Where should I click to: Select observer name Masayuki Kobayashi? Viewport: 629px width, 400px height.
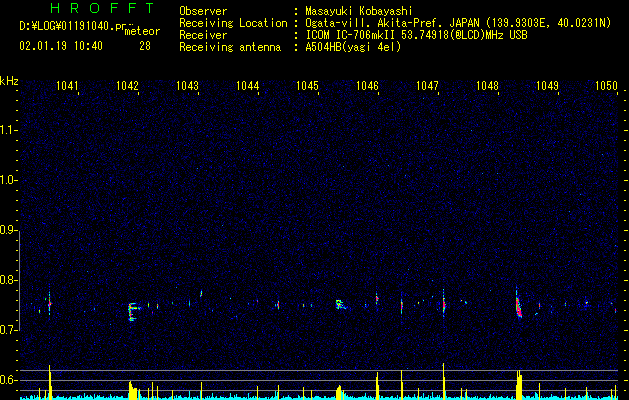click(359, 11)
